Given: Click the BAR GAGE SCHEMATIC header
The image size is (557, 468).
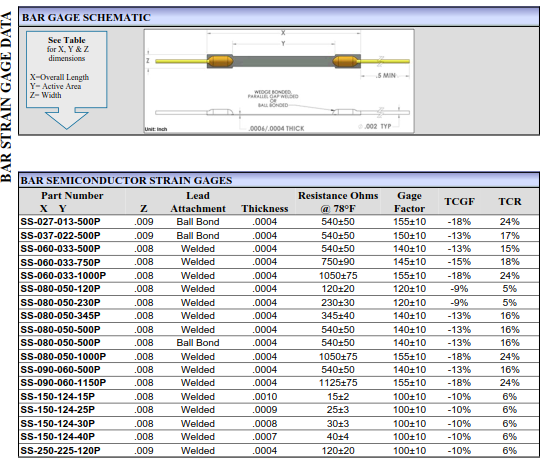Looking at the screenshot, I should [86, 17].
